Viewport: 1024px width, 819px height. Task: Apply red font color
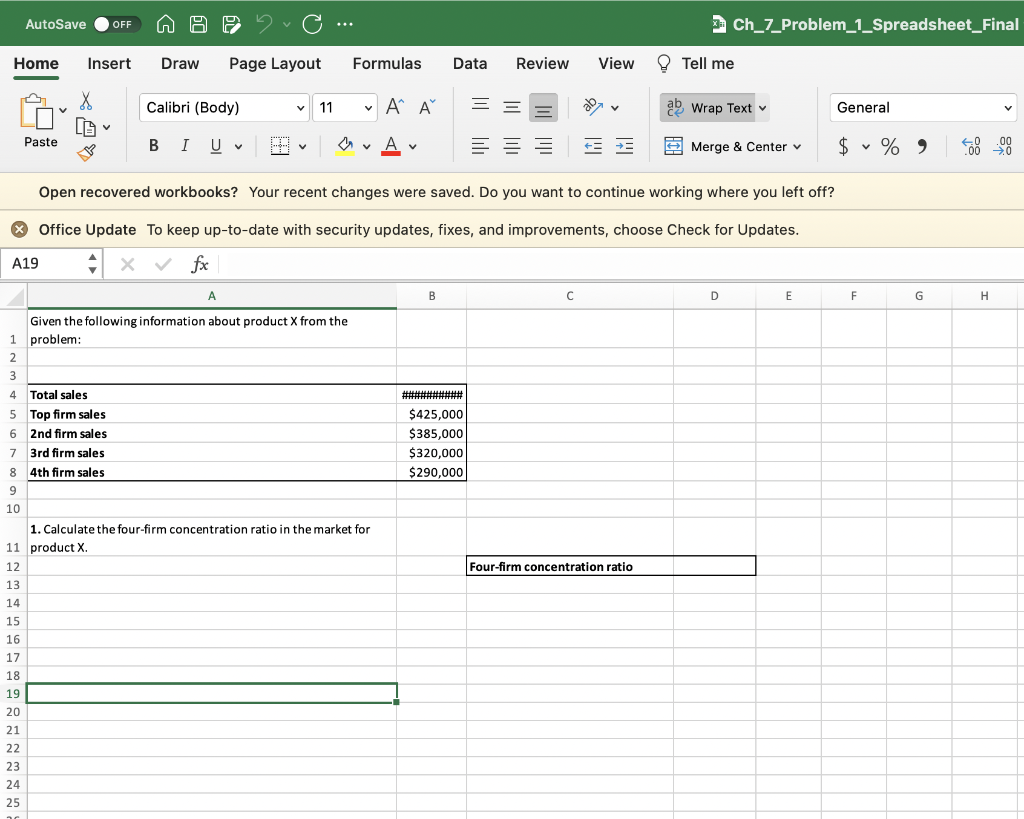(x=391, y=146)
